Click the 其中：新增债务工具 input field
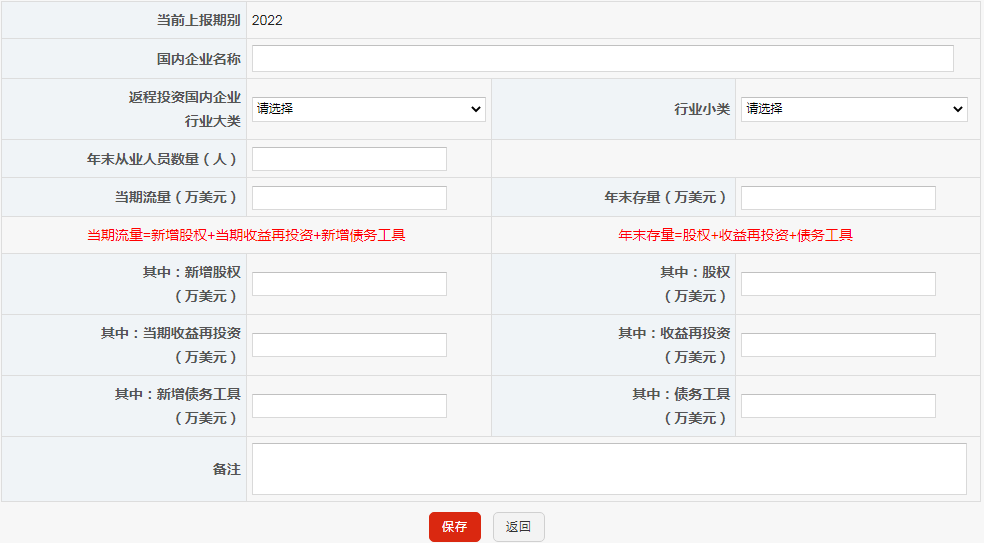Viewport: 984px width, 543px height. click(349, 406)
